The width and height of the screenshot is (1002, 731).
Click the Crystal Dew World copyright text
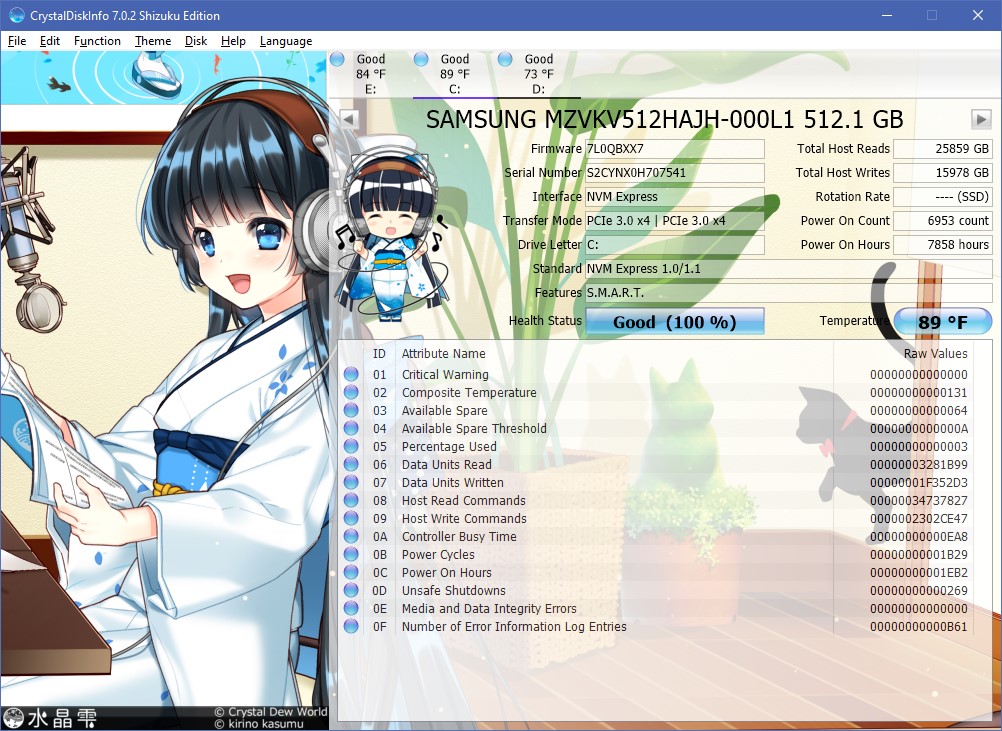[270, 711]
